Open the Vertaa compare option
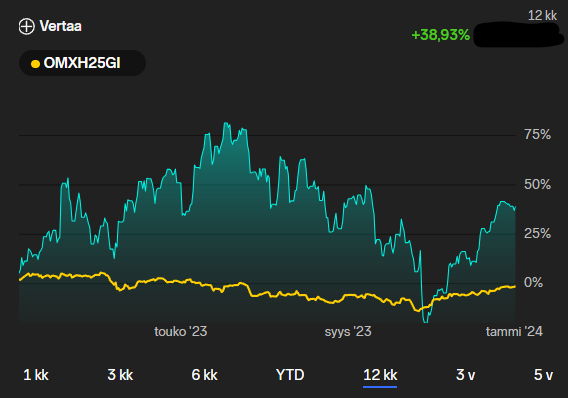This screenshot has width=568, height=398. pyautogui.click(x=50, y=26)
